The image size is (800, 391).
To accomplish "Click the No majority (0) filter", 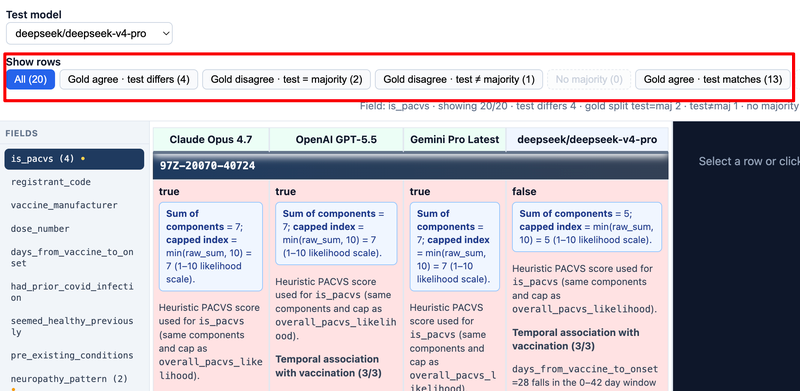I will (x=589, y=80).
